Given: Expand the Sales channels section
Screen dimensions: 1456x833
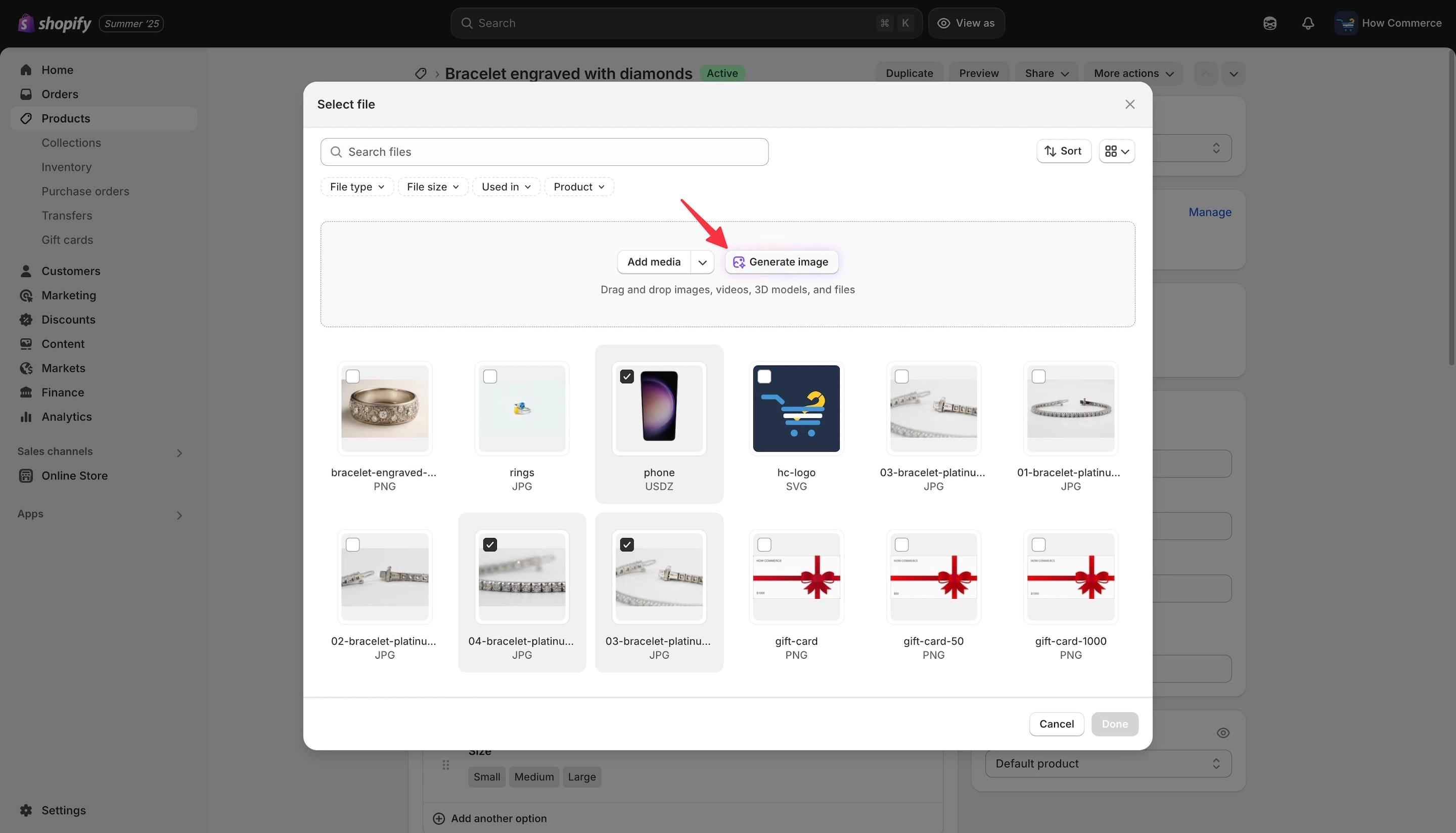Looking at the screenshot, I should click(179, 453).
